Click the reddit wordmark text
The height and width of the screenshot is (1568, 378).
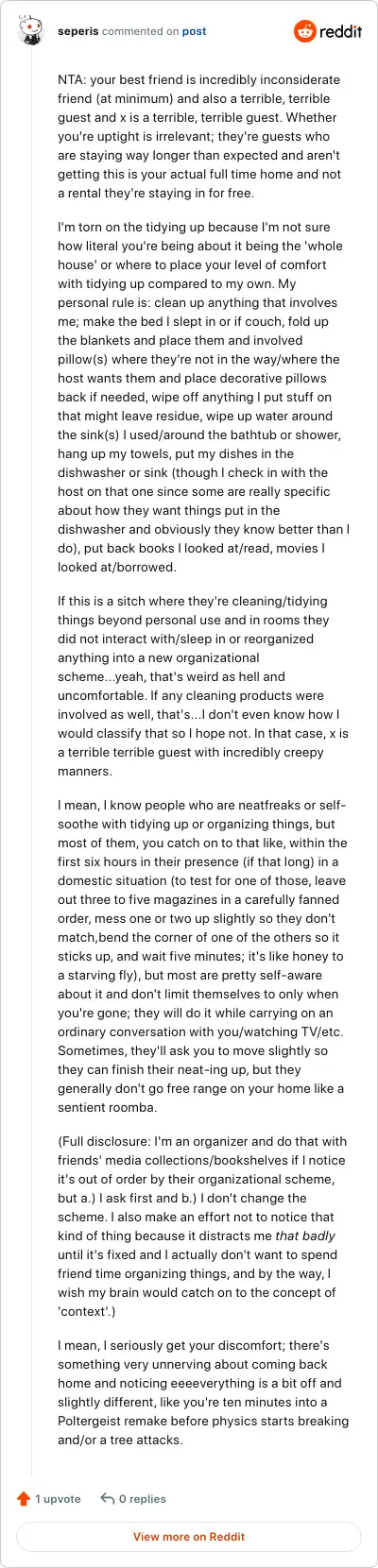[341, 31]
